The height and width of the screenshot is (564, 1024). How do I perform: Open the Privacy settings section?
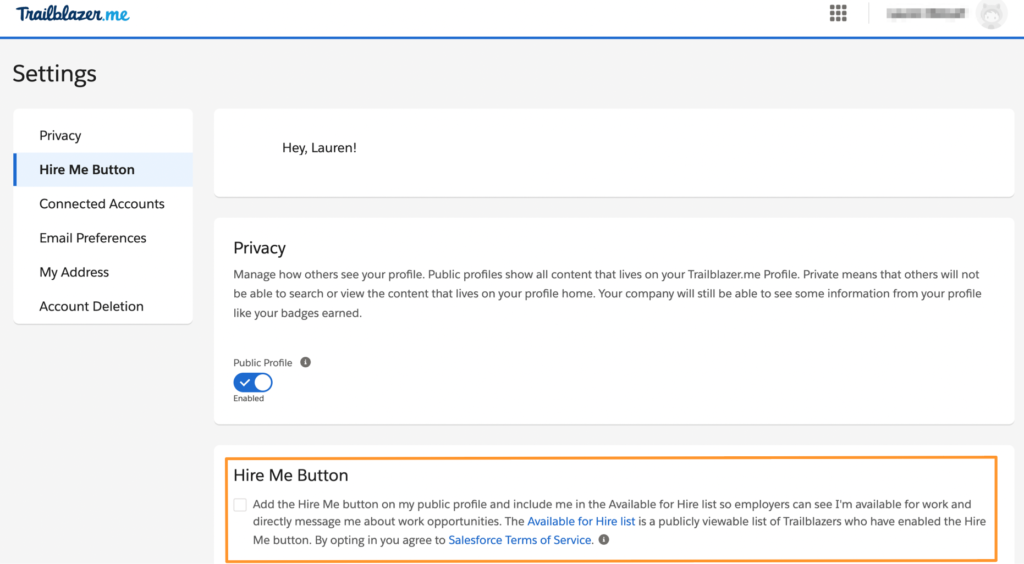(x=103, y=135)
